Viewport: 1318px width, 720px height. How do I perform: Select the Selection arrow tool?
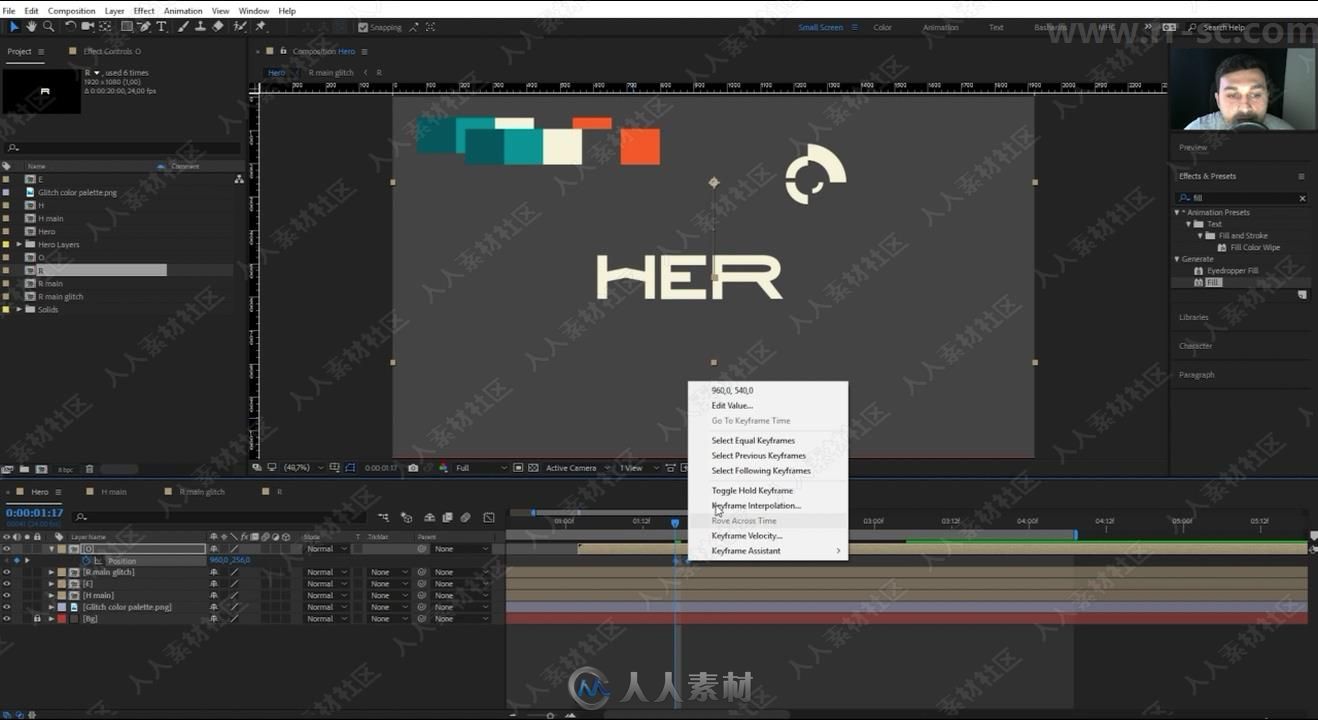coord(13,27)
